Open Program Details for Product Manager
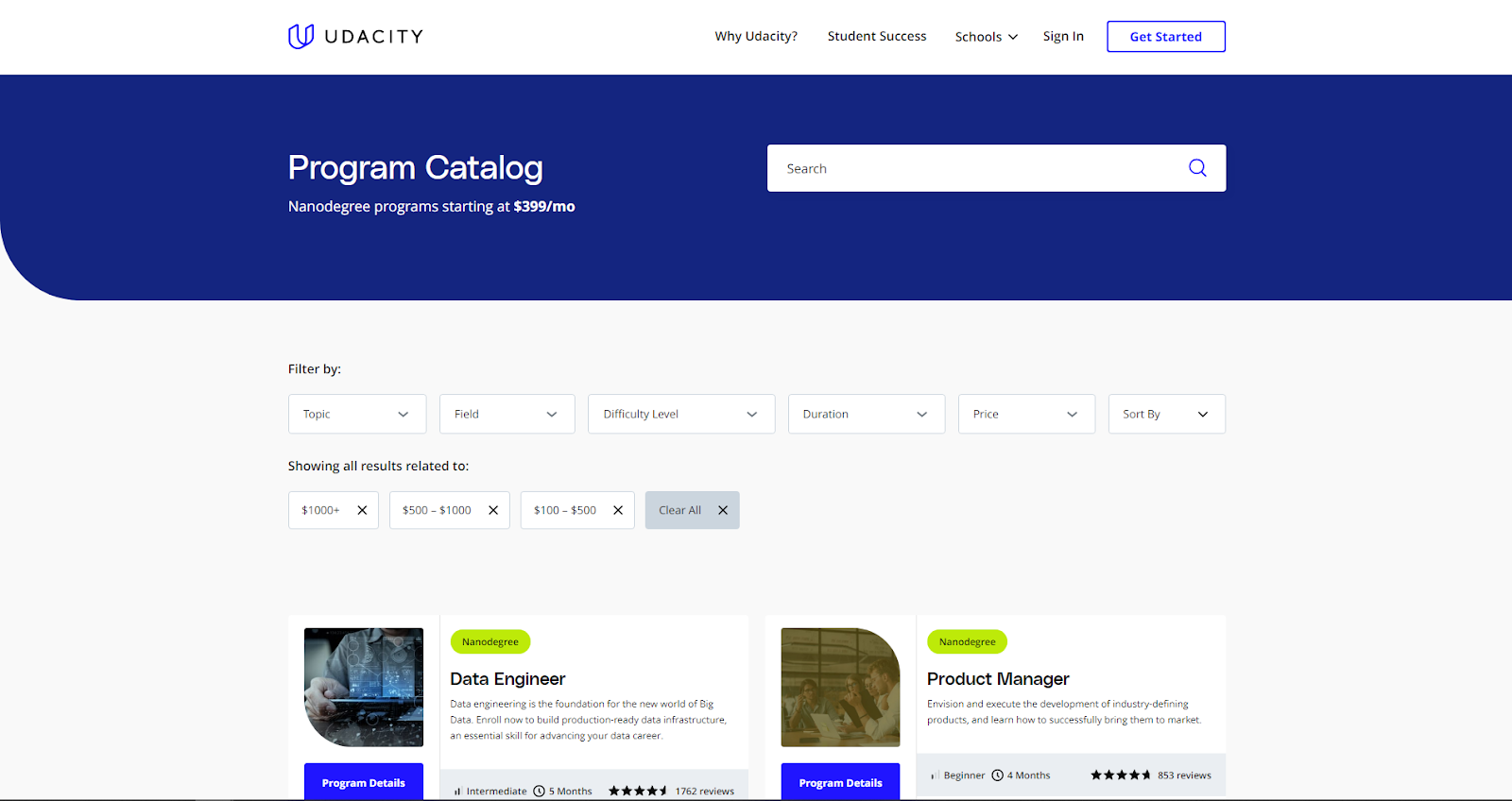Screen dimensions: 1512x801 tap(841, 782)
